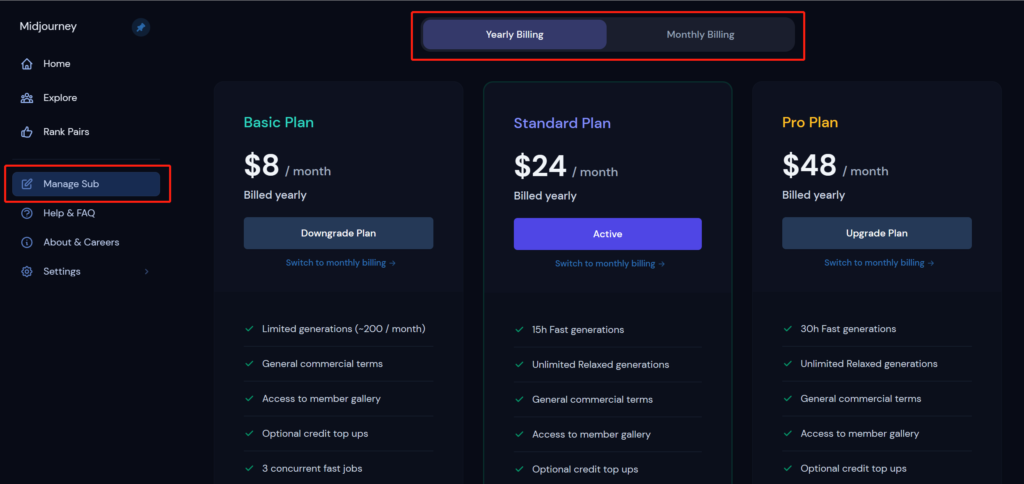Click the pin icon beside Midjourney
Viewport: 1024px width, 484px height.
[x=140, y=27]
